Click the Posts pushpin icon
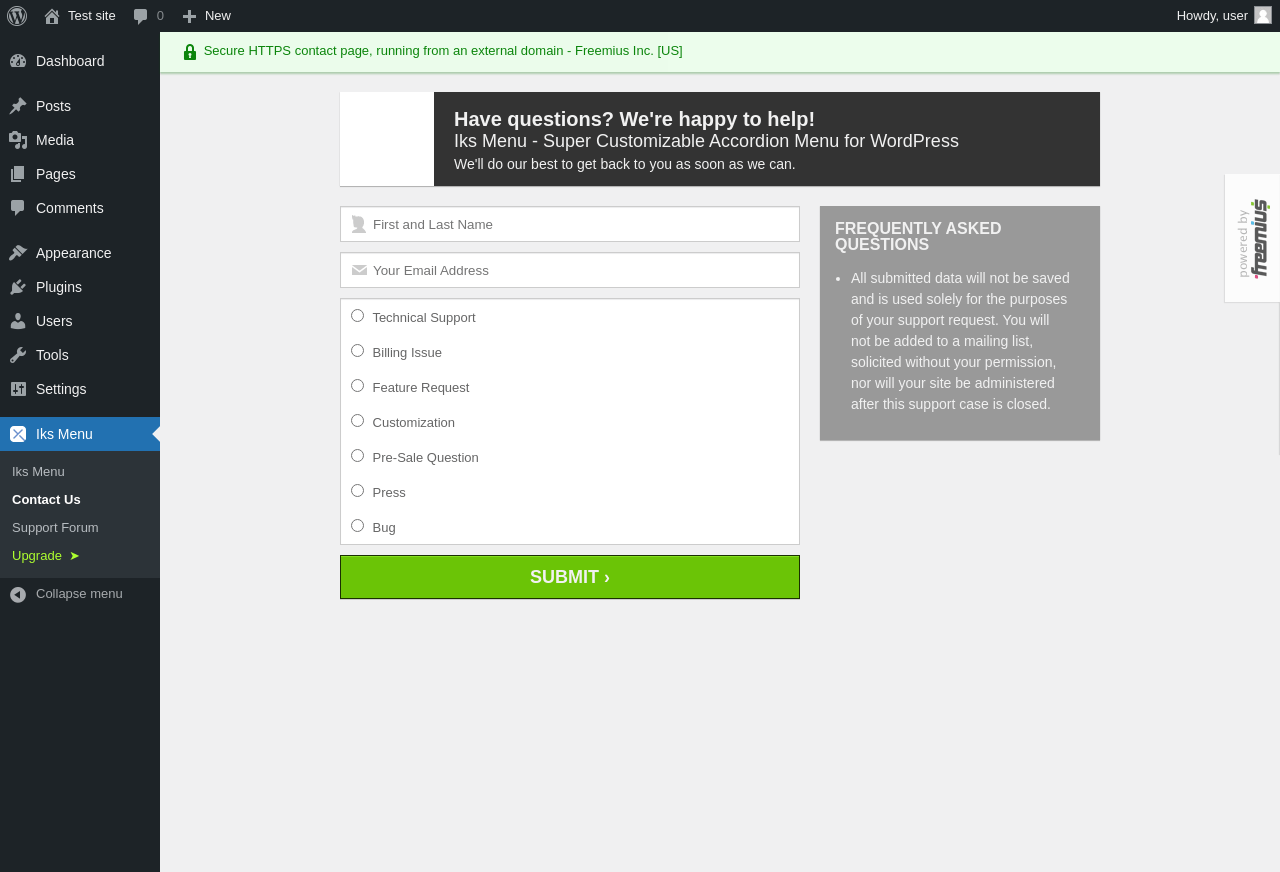The width and height of the screenshot is (1280, 872). click(x=18, y=106)
